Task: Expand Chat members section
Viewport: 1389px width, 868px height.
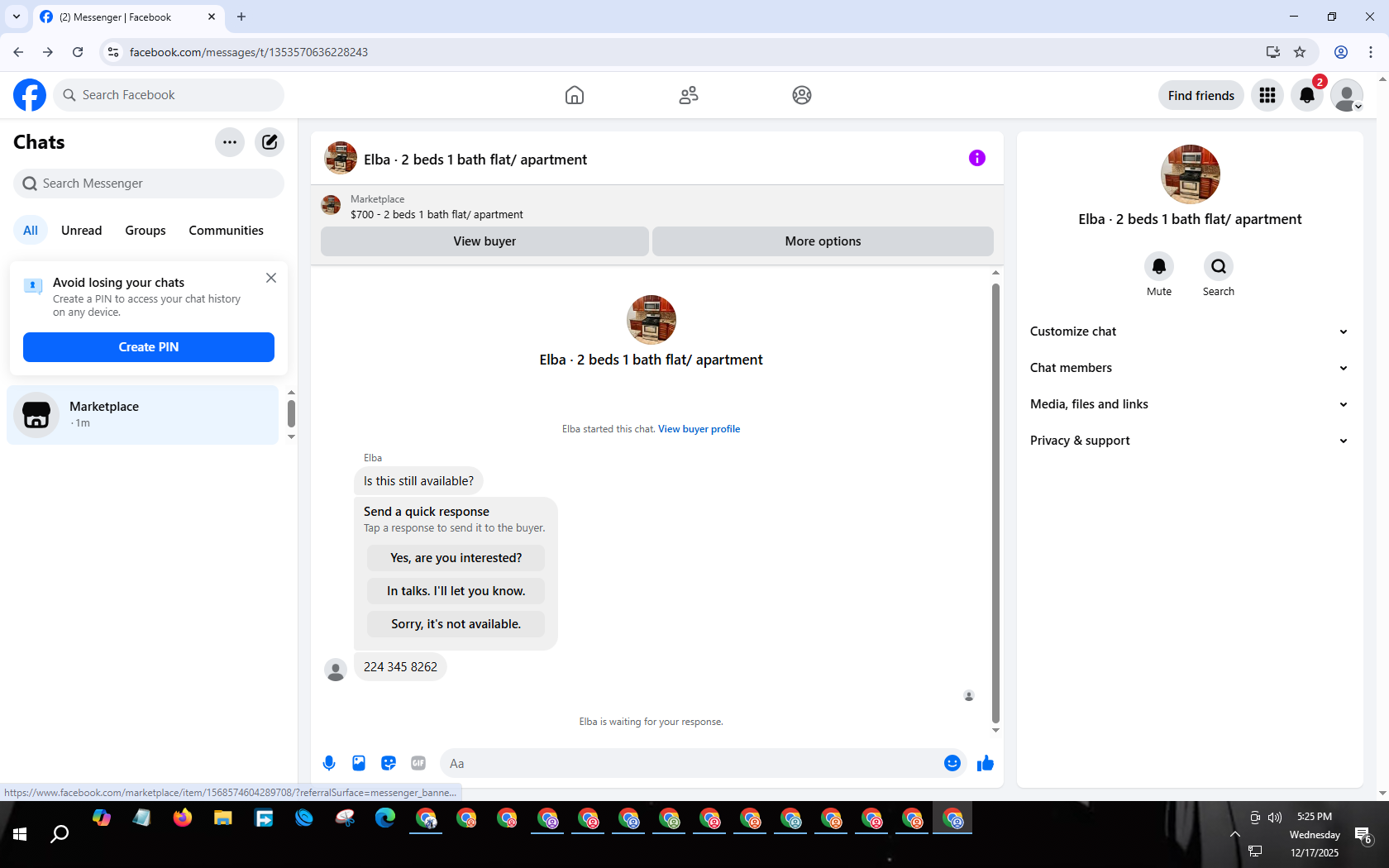Action: (1189, 368)
